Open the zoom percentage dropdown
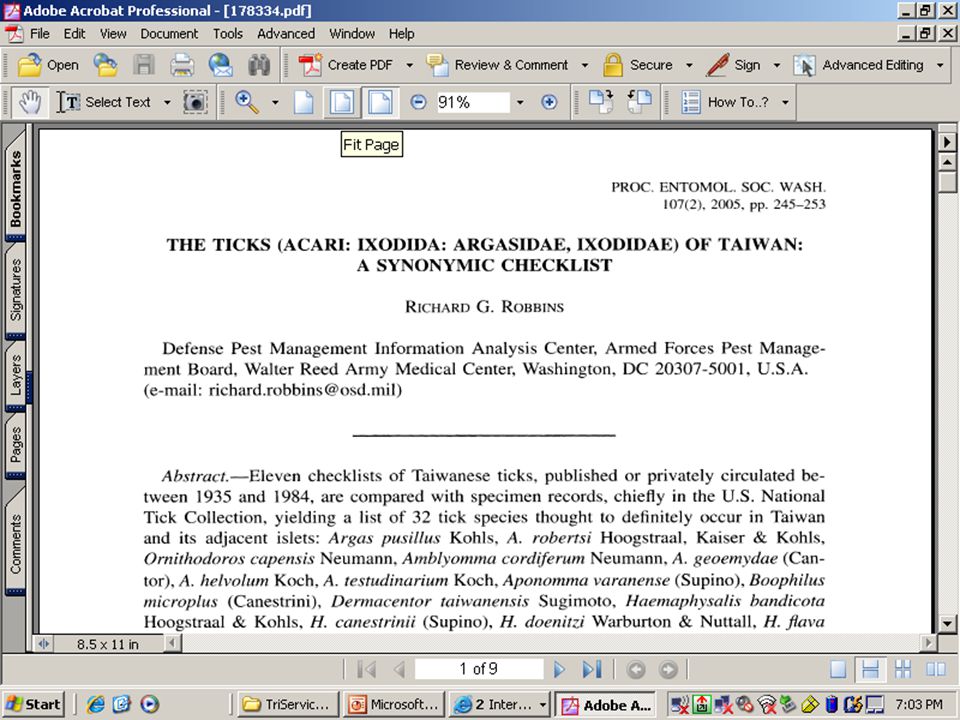 pos(520,102)
